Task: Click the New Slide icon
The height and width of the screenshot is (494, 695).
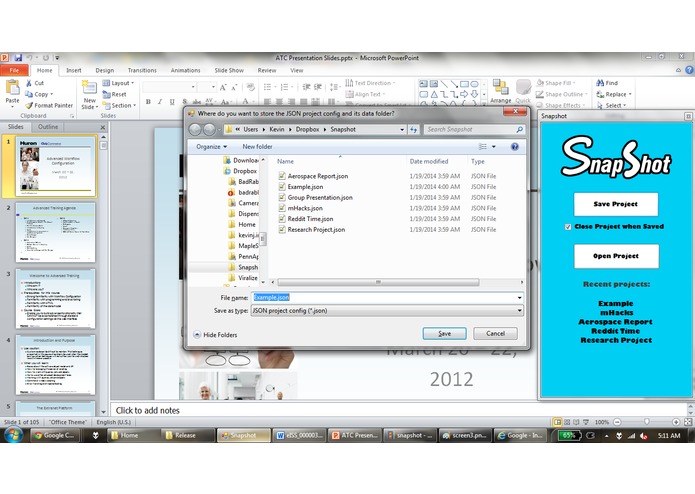Action: [90, 88]
